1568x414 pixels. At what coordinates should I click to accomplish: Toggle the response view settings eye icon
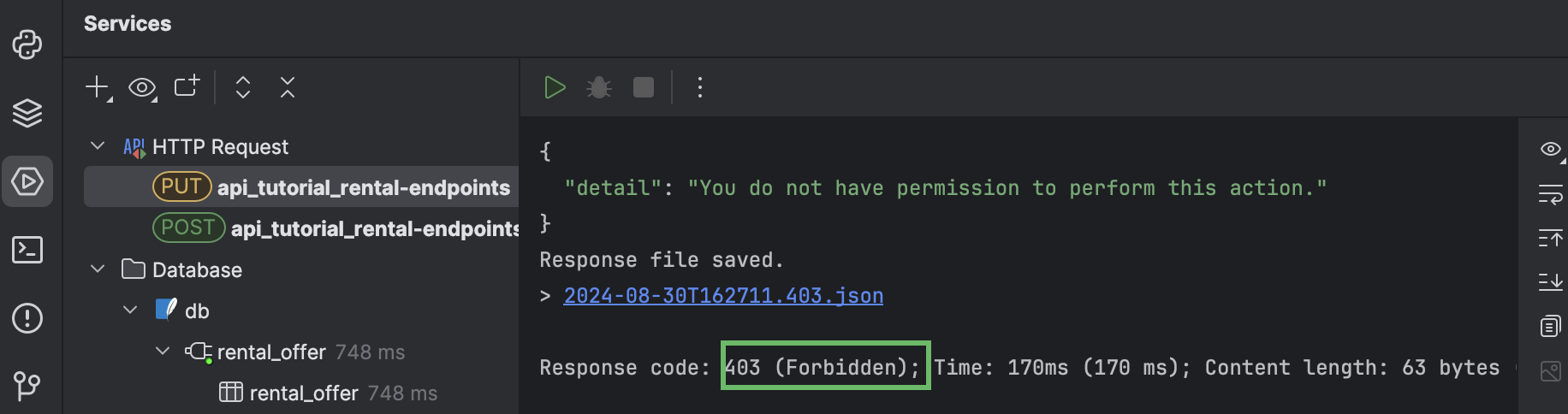[1550, 149]
